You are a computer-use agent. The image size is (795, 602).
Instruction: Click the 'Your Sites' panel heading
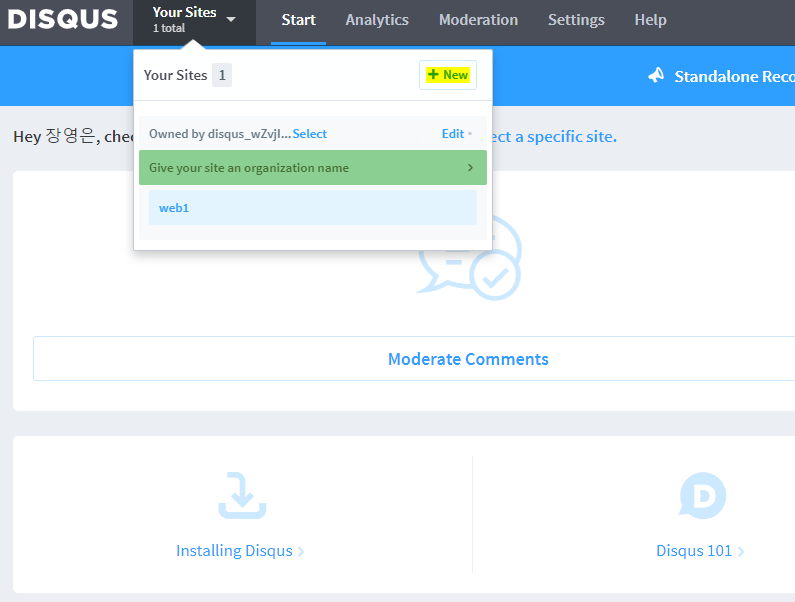(175, 75)
